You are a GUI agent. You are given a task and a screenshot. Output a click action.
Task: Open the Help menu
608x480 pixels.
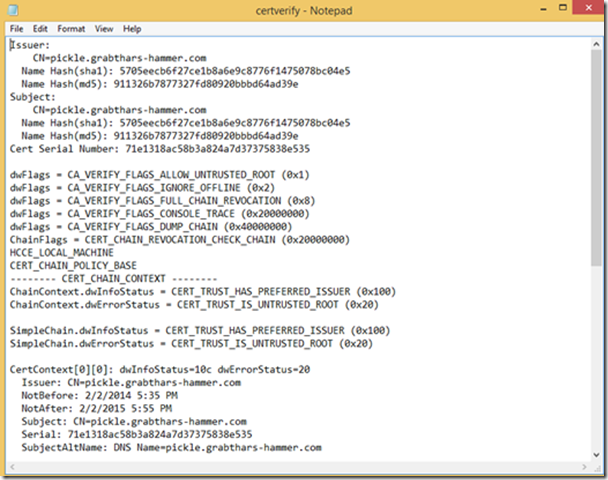point(132,29)
